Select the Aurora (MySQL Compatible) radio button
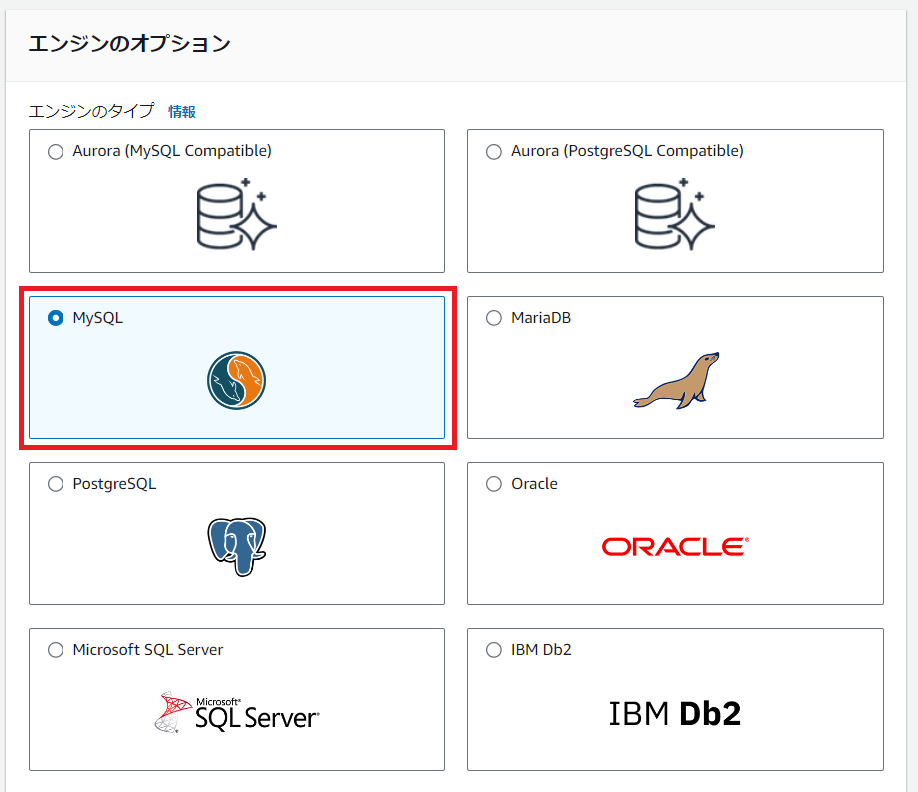The height and width of the screenshot is (792, 918). [x=55, y=152]
